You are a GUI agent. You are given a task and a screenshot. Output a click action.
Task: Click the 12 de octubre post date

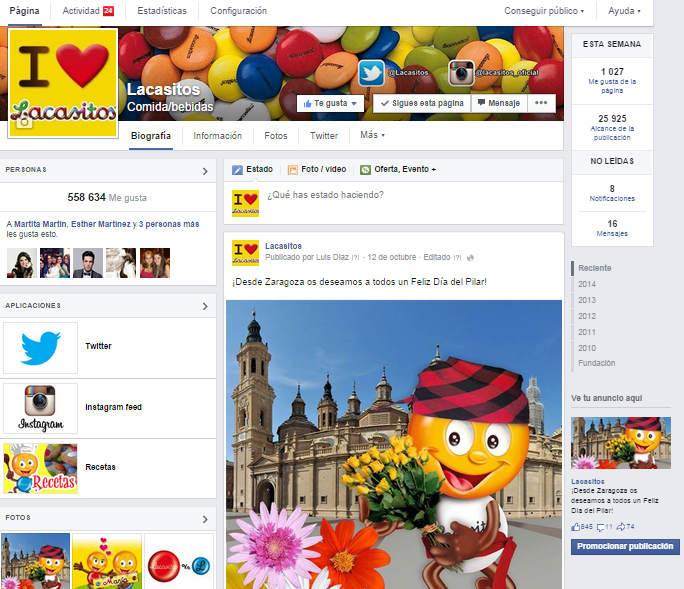coord(392,257)
